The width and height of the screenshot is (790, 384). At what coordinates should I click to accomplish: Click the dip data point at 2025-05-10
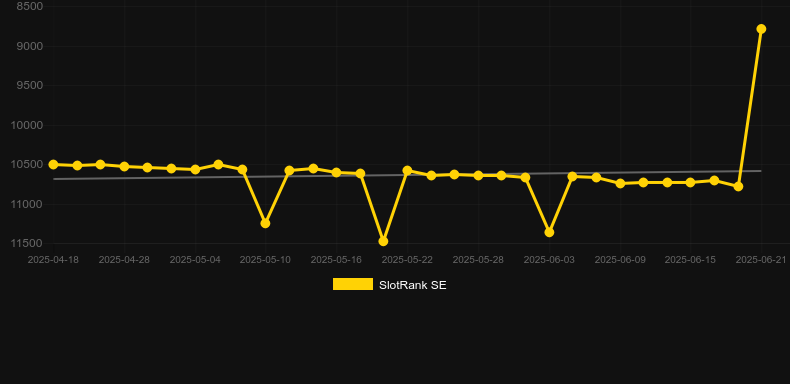[x=266, y=223]
